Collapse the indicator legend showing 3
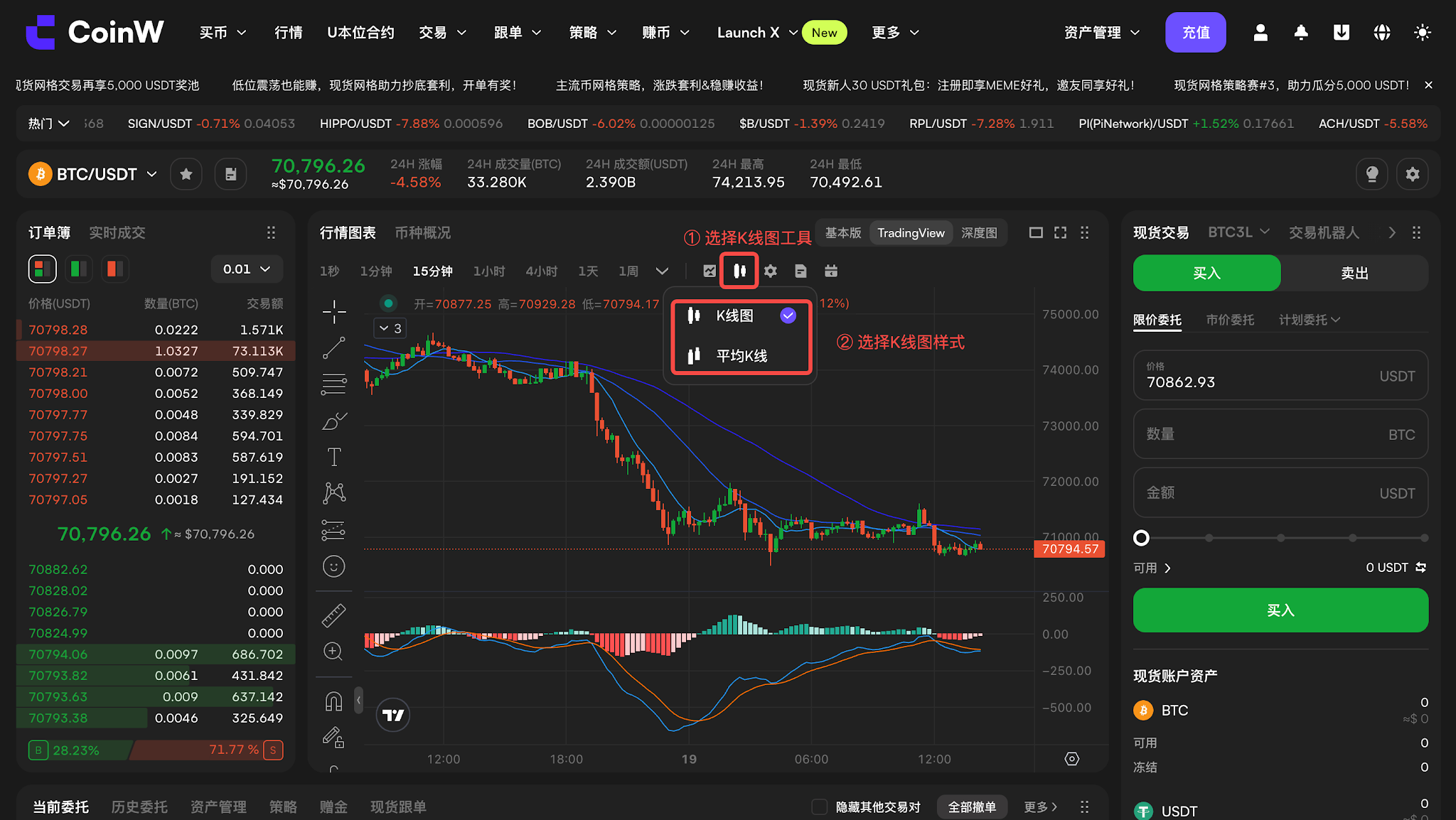This screenshot has width=1456, height=820. click(x=390, y=328)
